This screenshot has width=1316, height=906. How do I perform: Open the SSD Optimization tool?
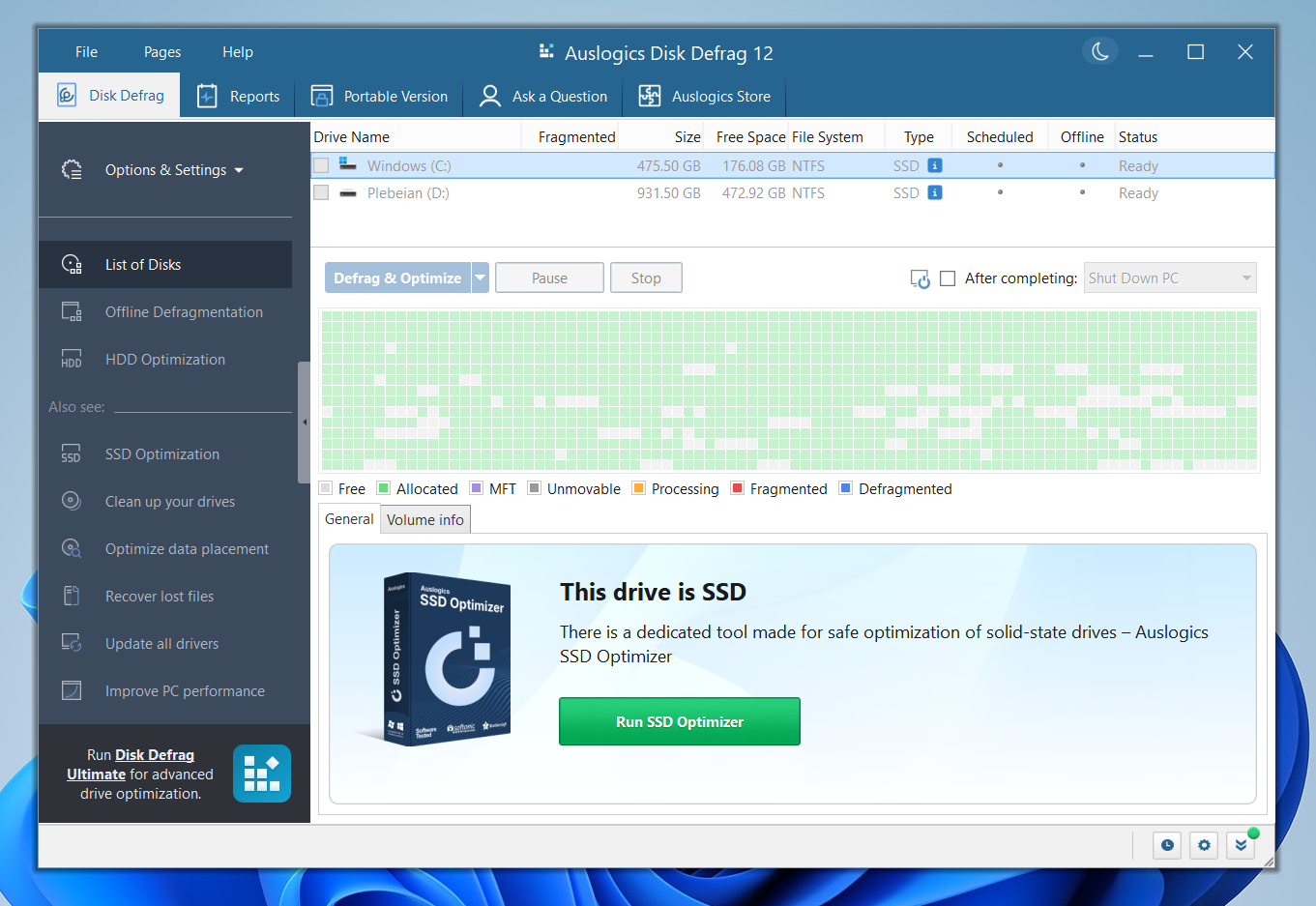tap(161, 453)
